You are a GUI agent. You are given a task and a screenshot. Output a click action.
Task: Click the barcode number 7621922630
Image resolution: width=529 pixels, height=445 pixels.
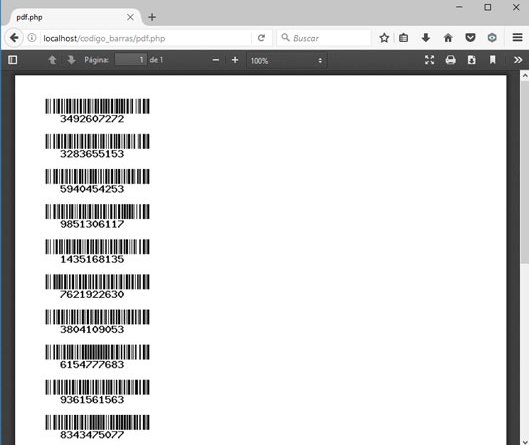coord(92,294)
